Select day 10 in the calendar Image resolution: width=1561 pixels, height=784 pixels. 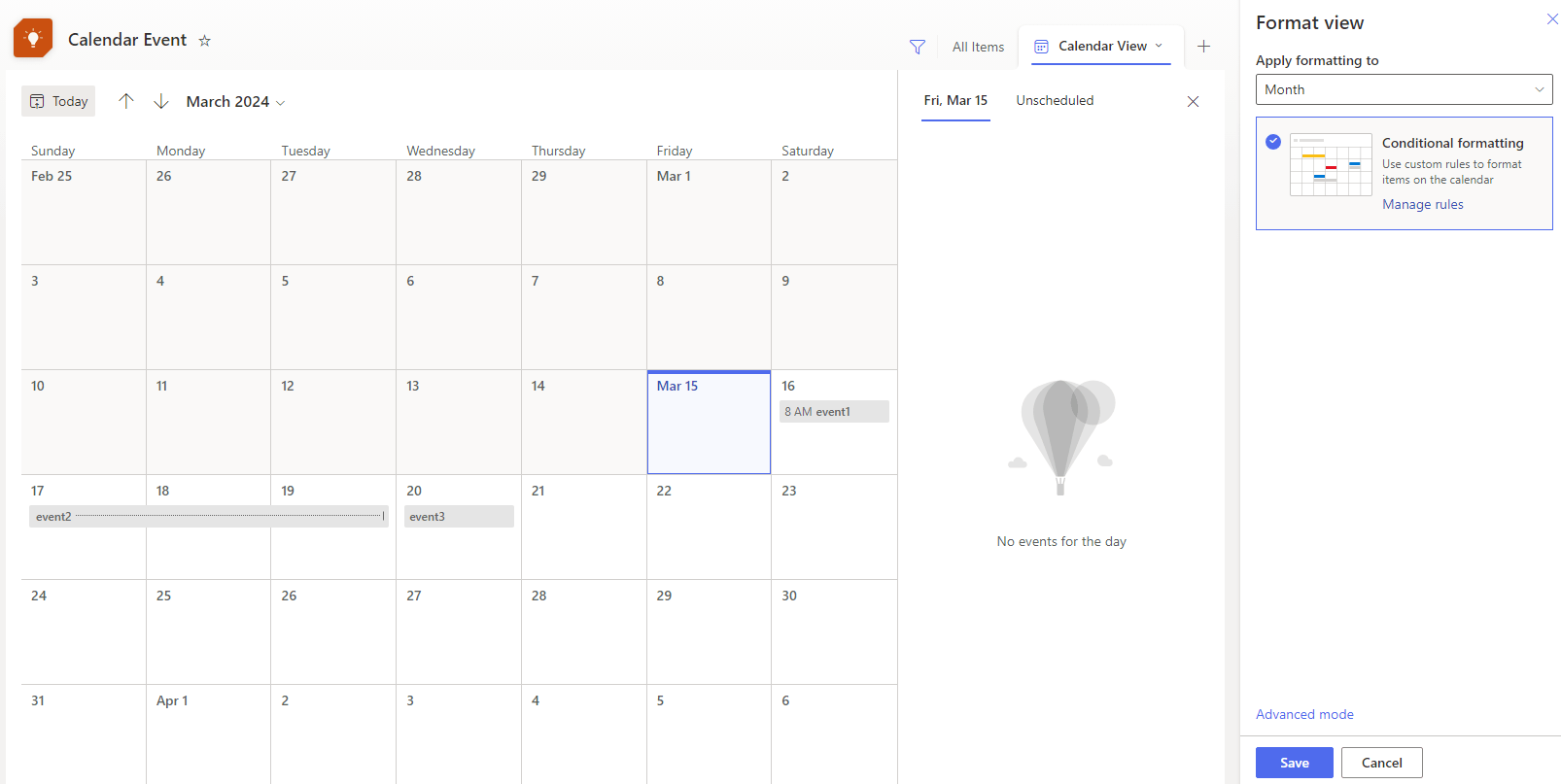point(84,423)
